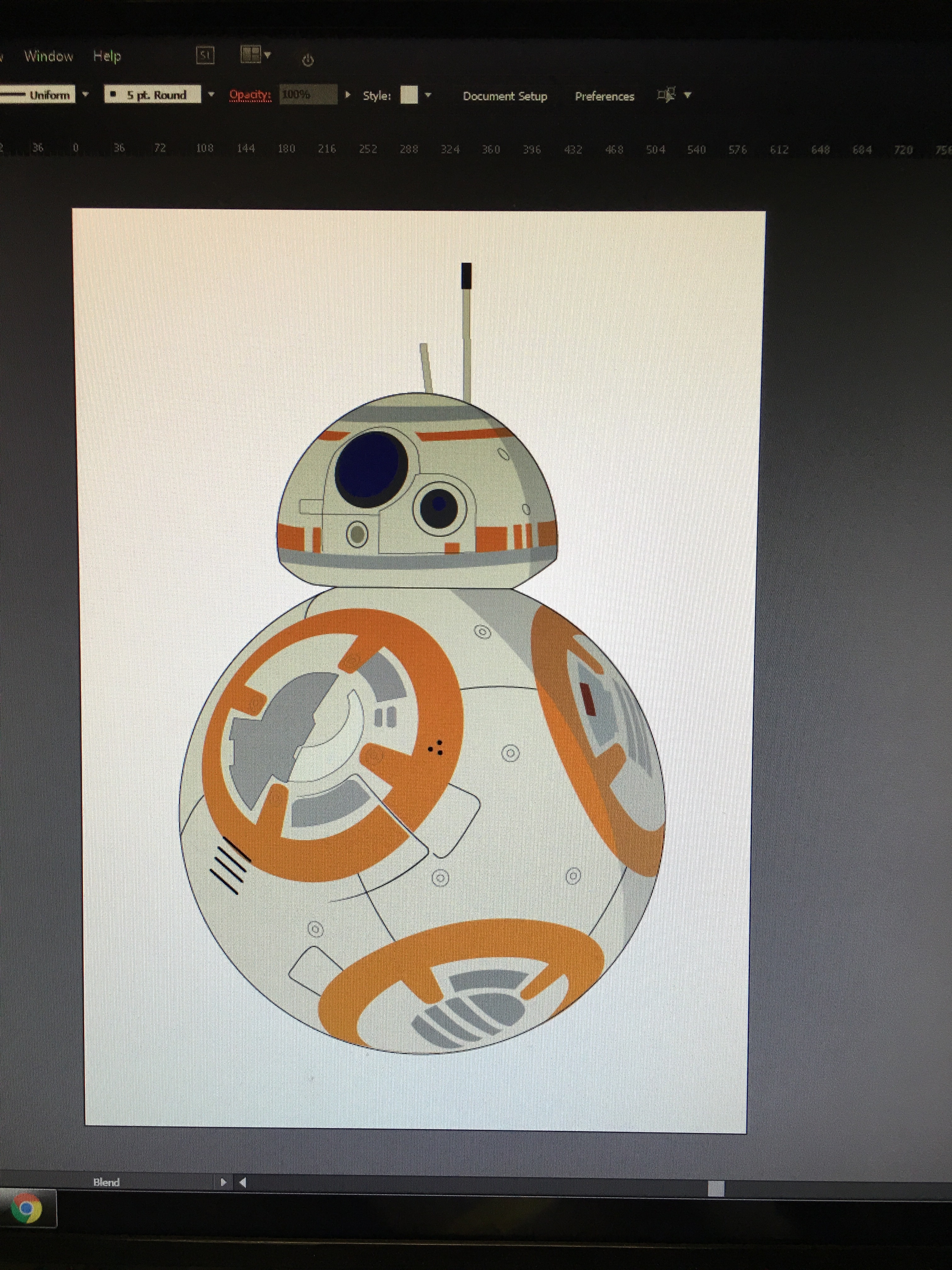Image resolution: width=952 pixels, height=1270 pixels.
Task: Click the horizontal scrollbar thumb
Action: click(x=716, y=1188)
